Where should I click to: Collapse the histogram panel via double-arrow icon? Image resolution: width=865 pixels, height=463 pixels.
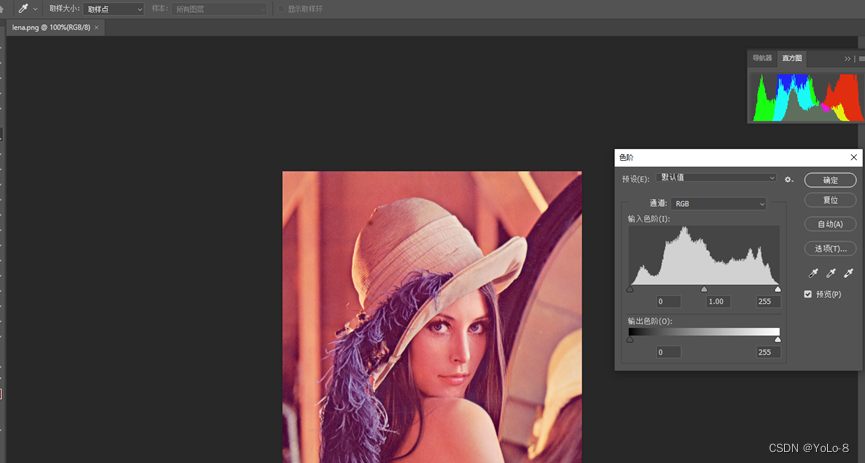[847, 58]
